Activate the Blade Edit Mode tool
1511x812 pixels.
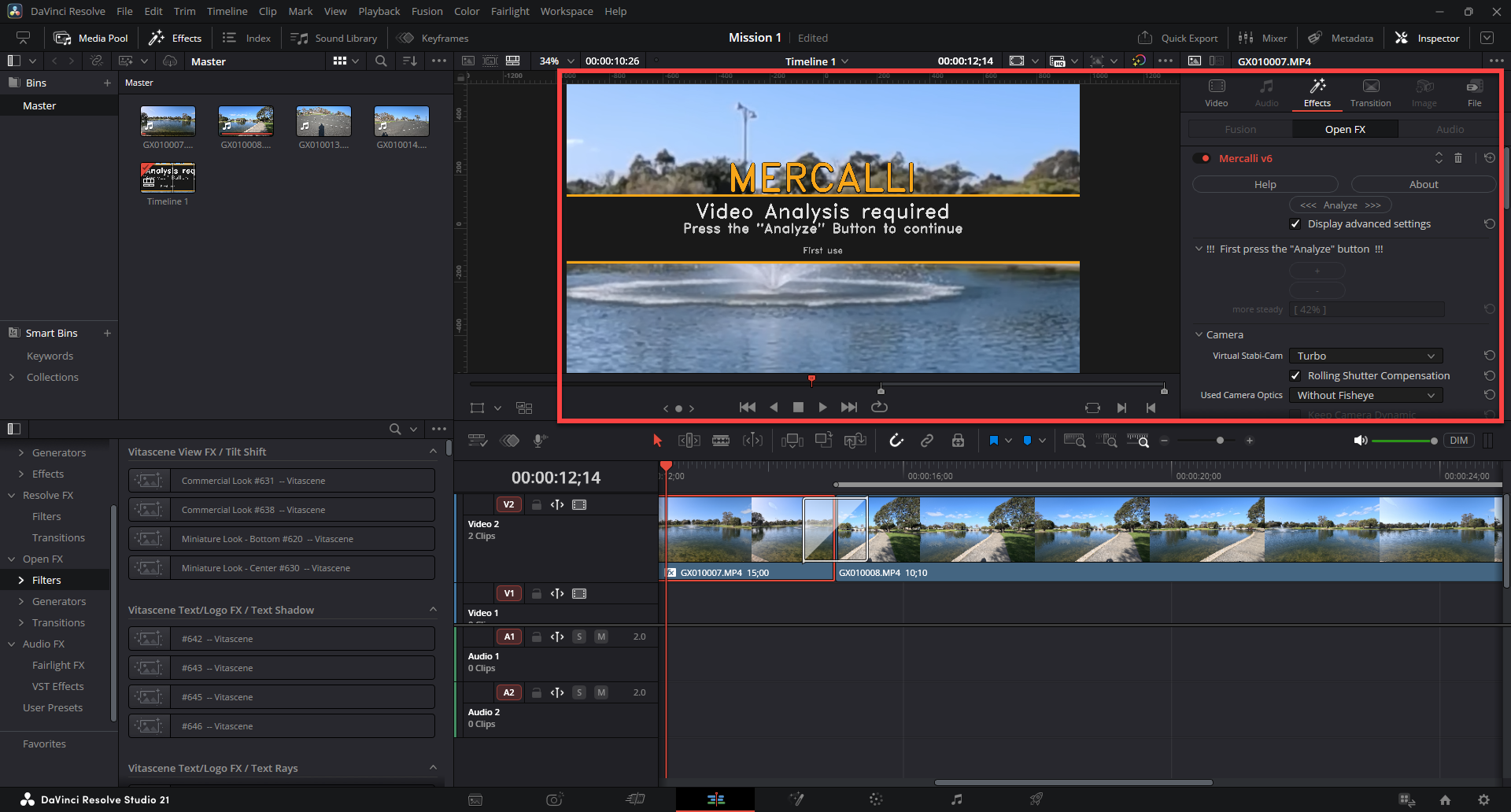point(721,441)
